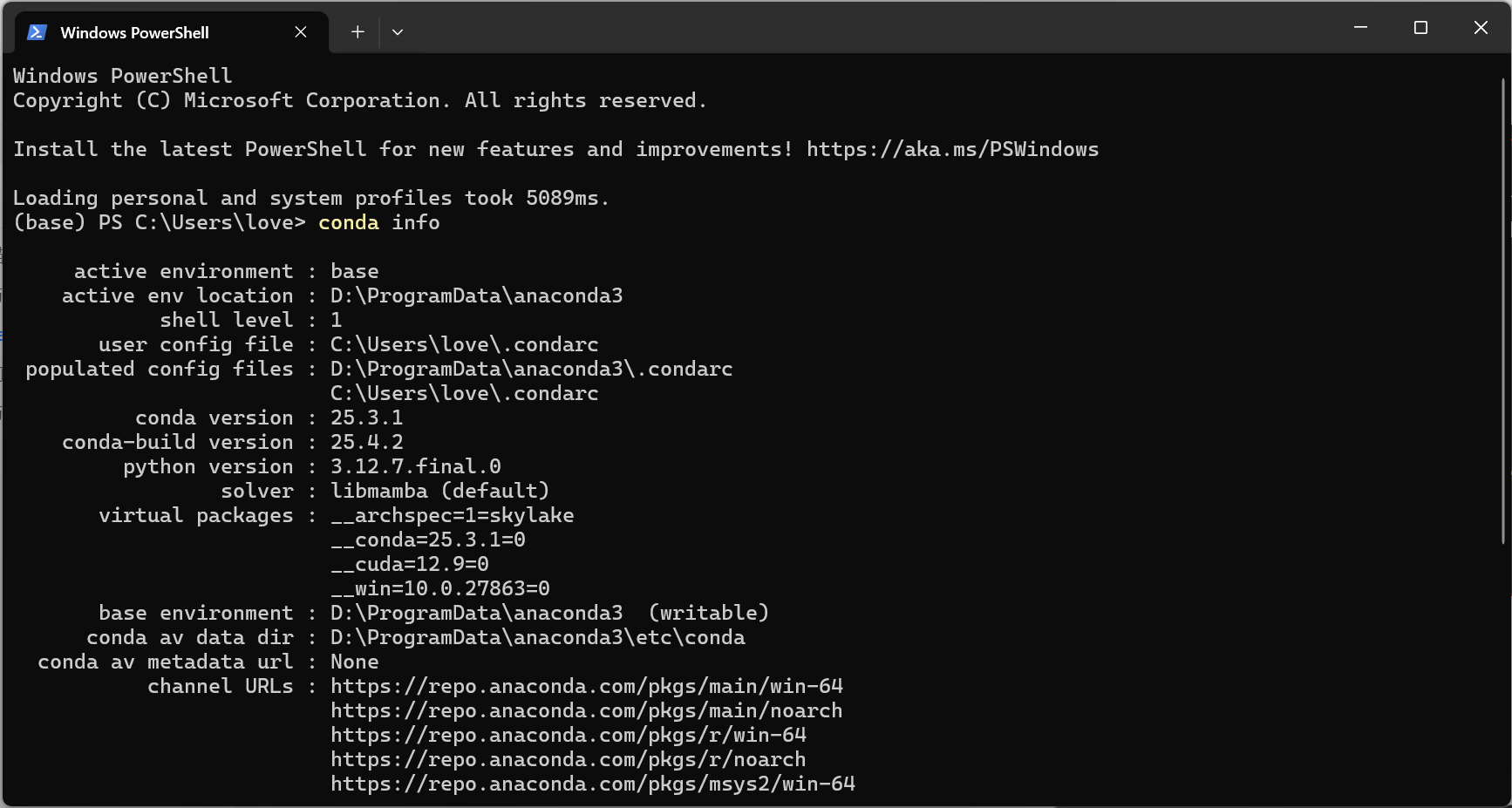Click the python version 3.12.7.final.0 text
Viewport: 1512px width, 808px height.
pyautogui.click(x=415, y=466)
